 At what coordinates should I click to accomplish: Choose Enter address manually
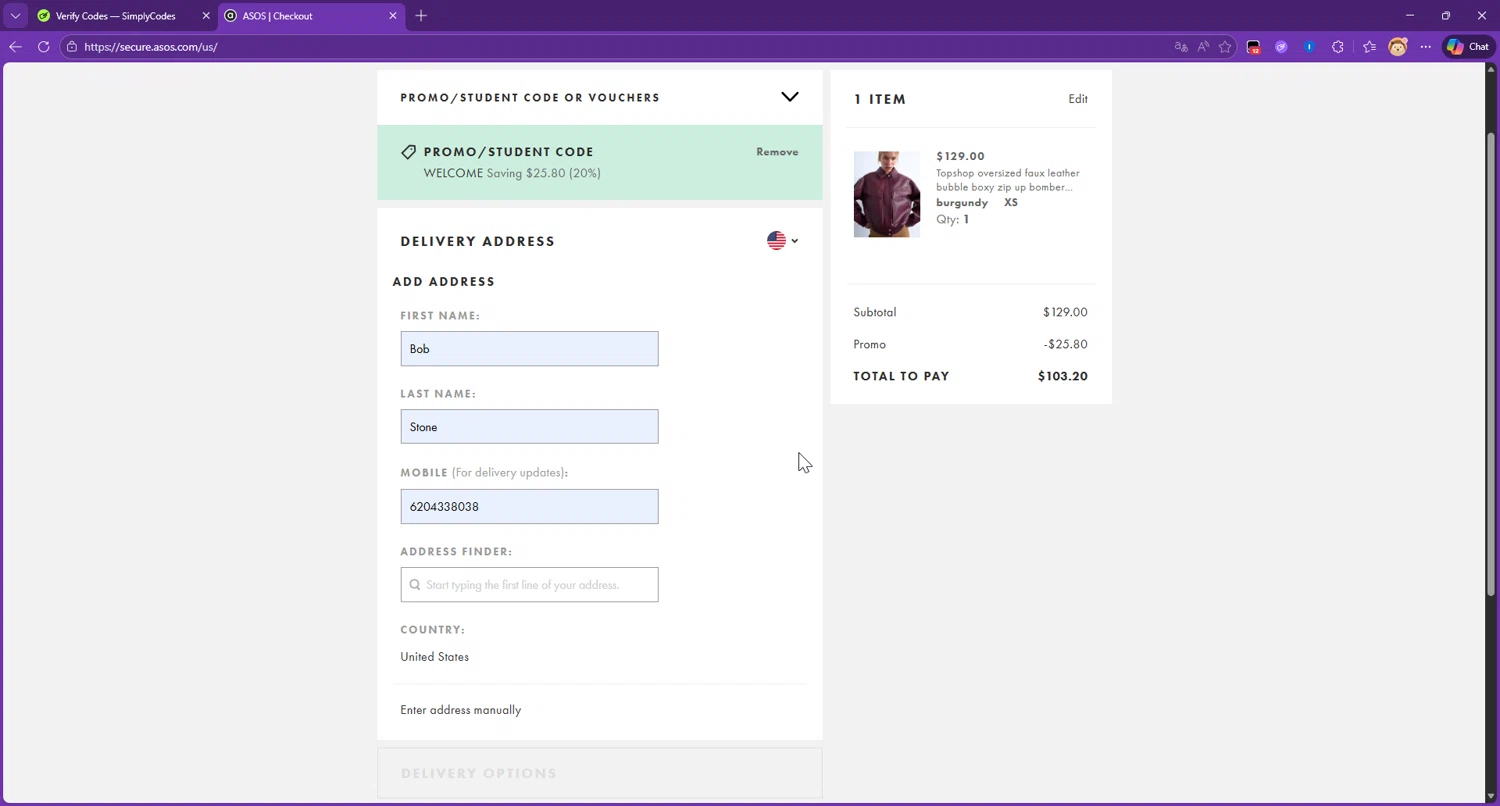click(x=461, y=710)
